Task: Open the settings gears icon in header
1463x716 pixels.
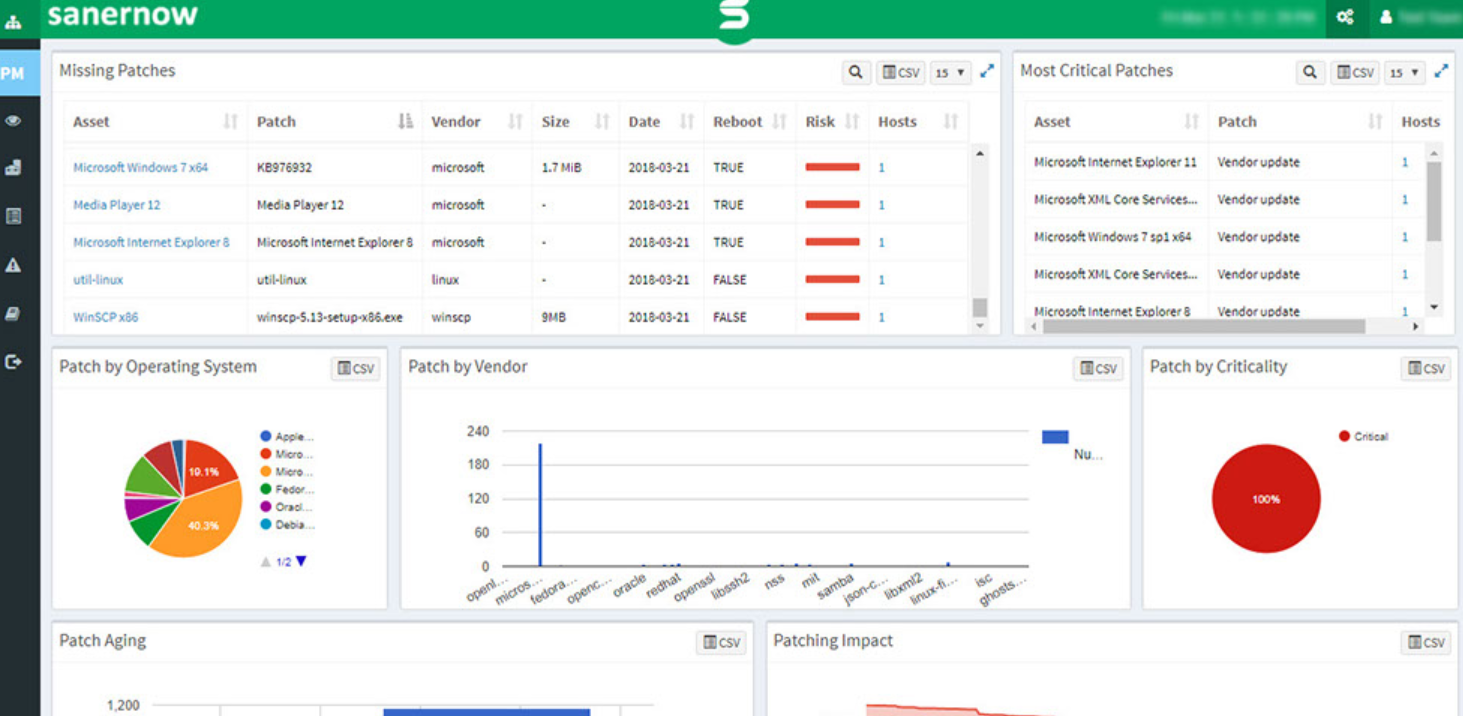Action: tap(1345, 17)
